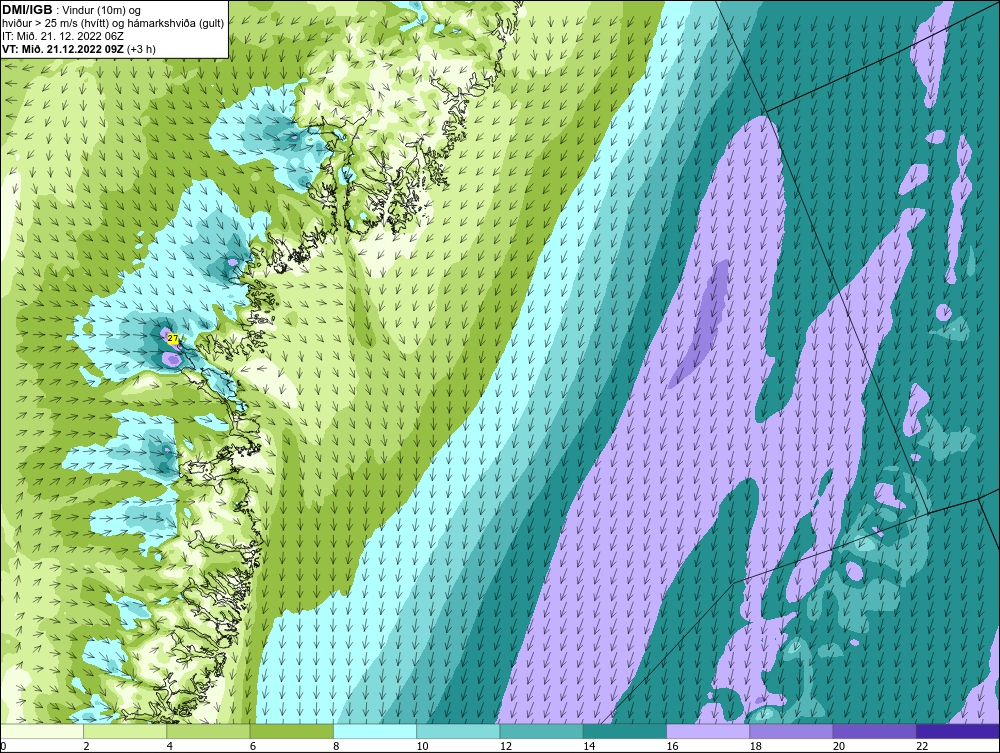Image resolution: width=1000 pixels, height=753 pixels.
Task: Click the 18-20 m/s purple legend swatch
Action: (x=791, y=731)
